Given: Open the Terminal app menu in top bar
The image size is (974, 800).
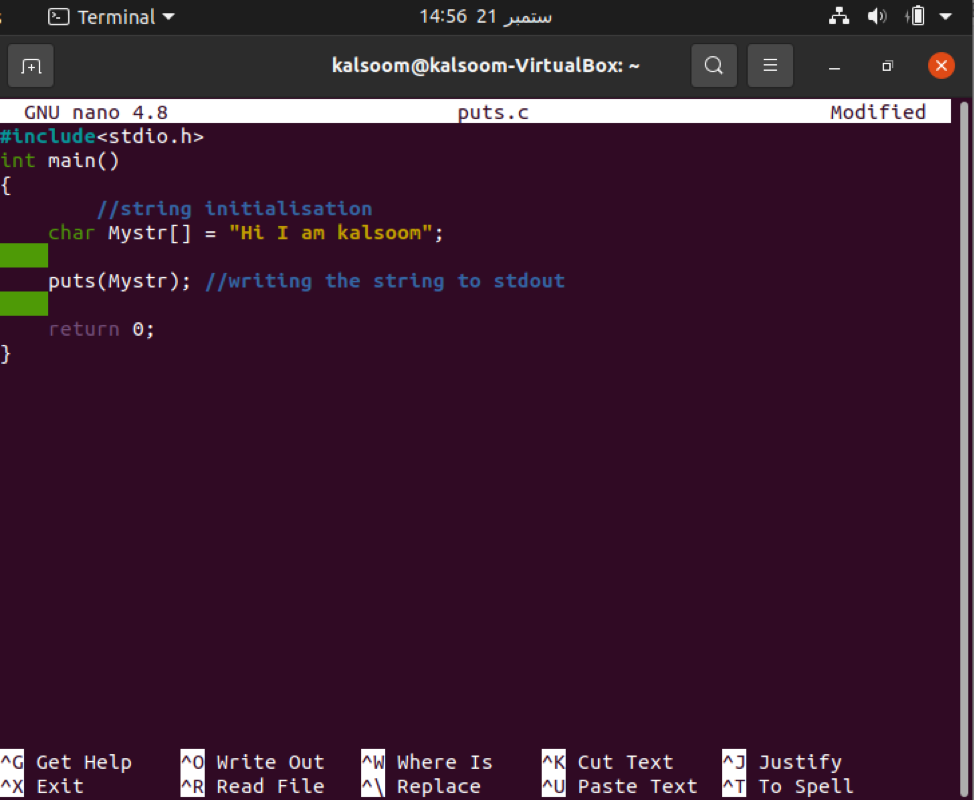Looking at the screenshot, I should pyautogui.click(x=111, y=17).
